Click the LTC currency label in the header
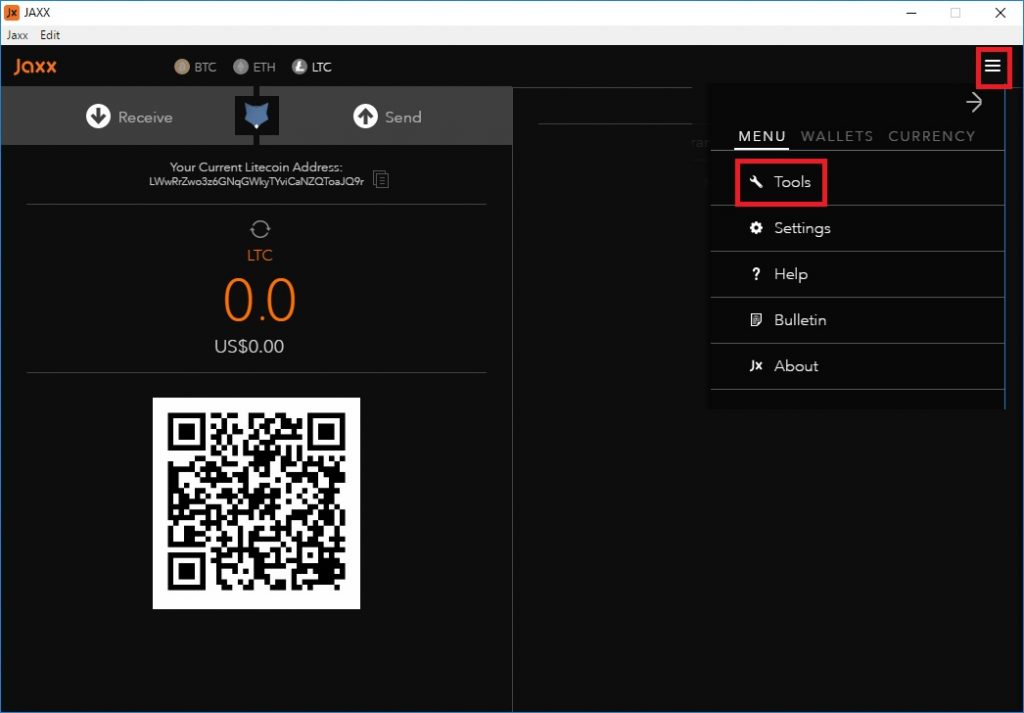 tap(321, 67)
